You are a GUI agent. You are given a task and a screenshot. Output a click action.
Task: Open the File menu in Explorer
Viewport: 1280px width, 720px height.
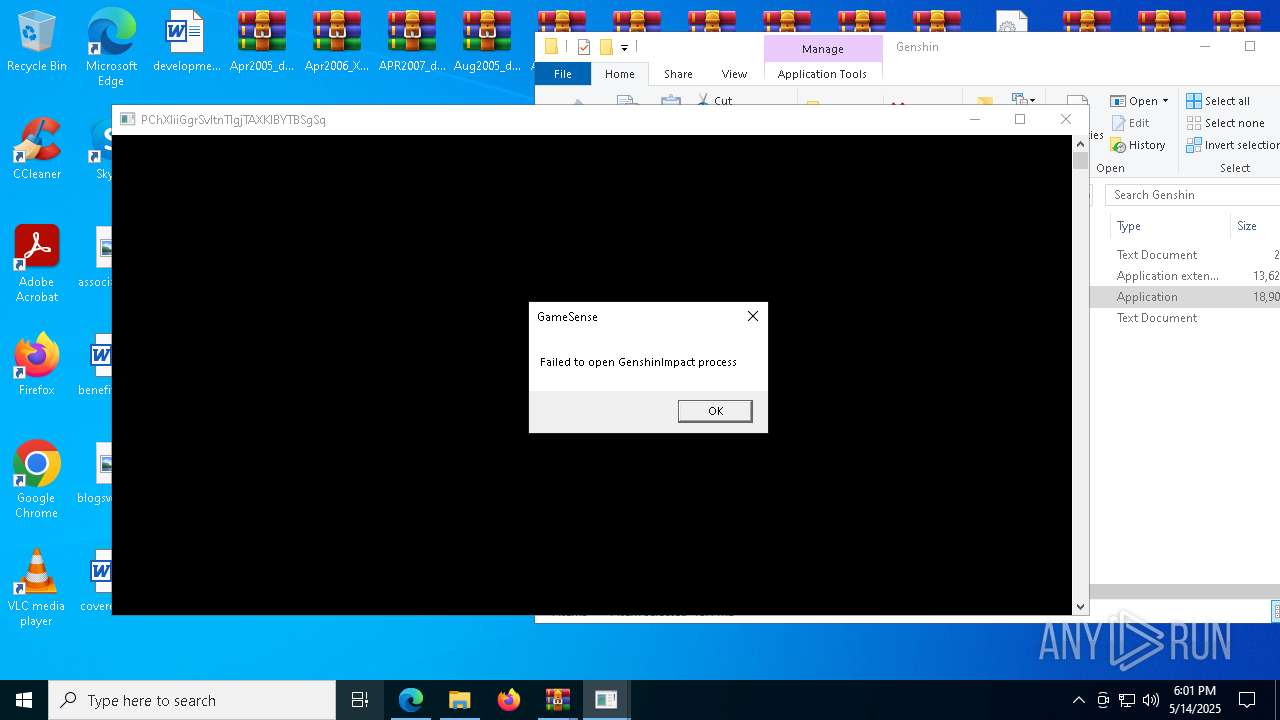pos(563,74)
